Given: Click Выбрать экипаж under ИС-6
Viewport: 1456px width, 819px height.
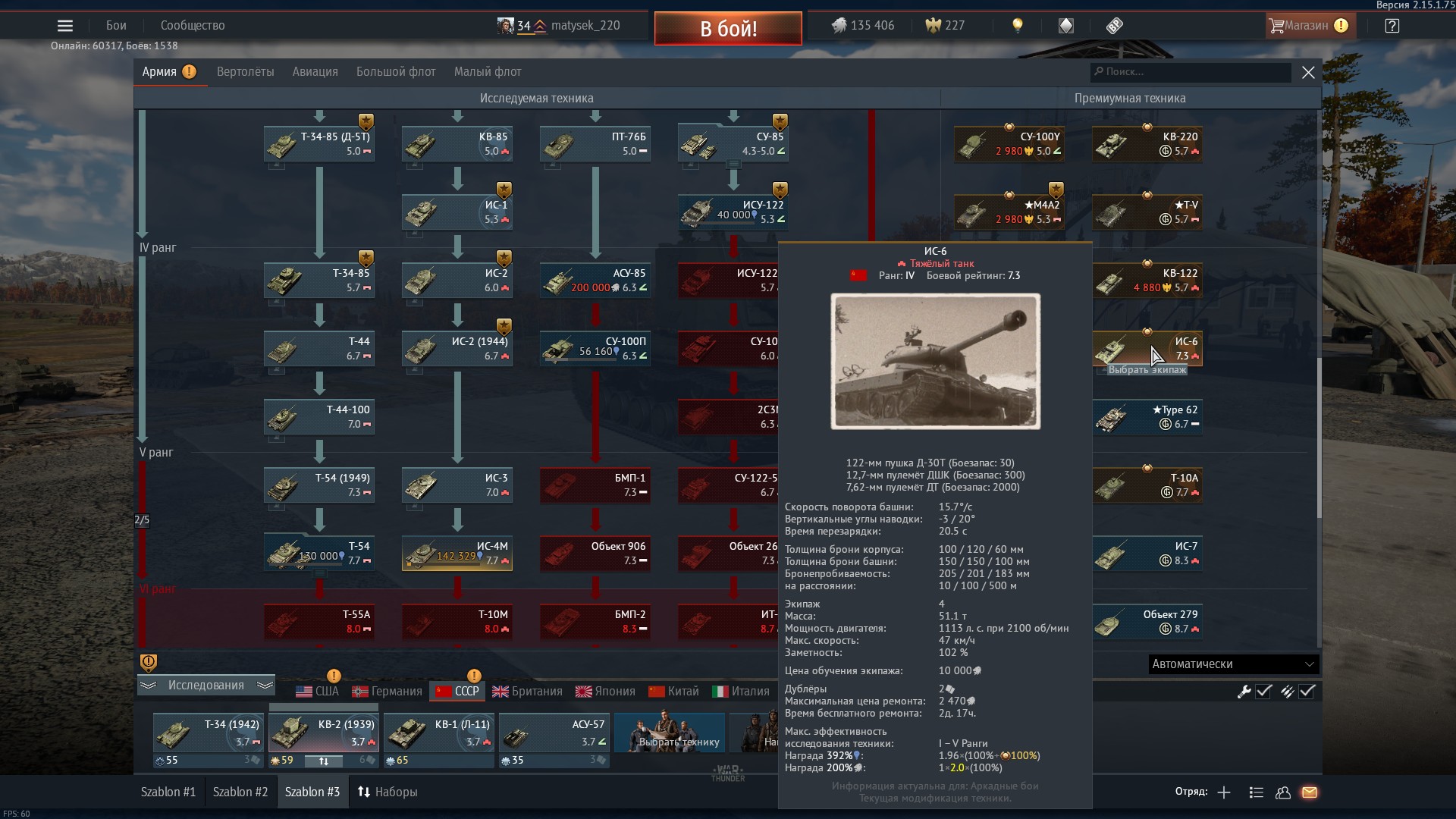Looking at the screenshot, I should pos(1147,370).
